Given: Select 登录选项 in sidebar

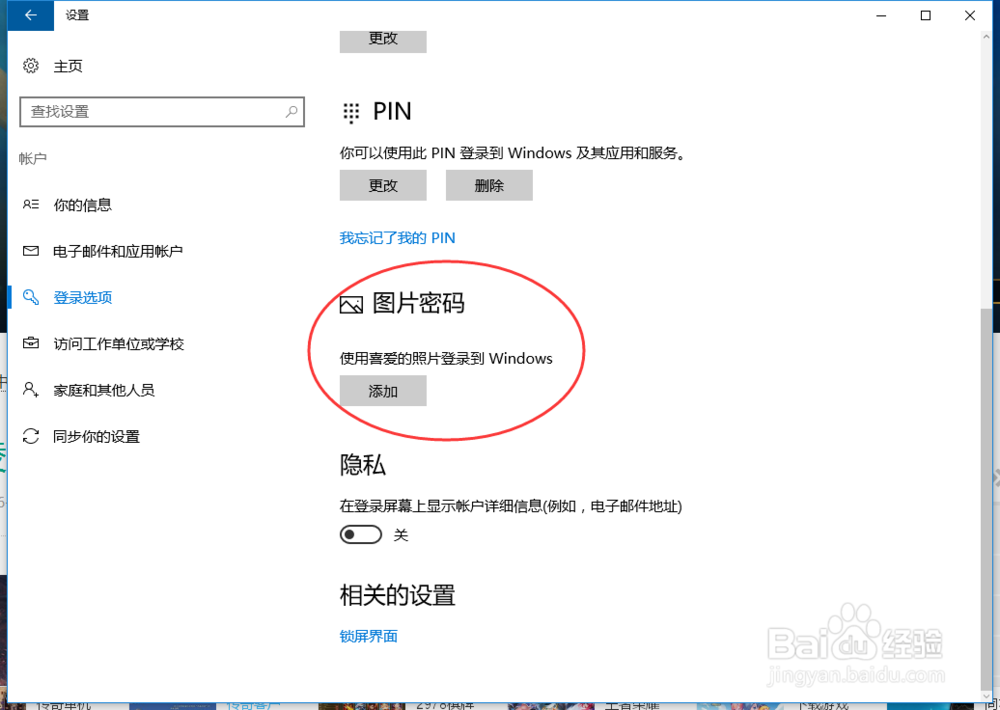Looking at the screenshot, I should click(x=83, y=297).
